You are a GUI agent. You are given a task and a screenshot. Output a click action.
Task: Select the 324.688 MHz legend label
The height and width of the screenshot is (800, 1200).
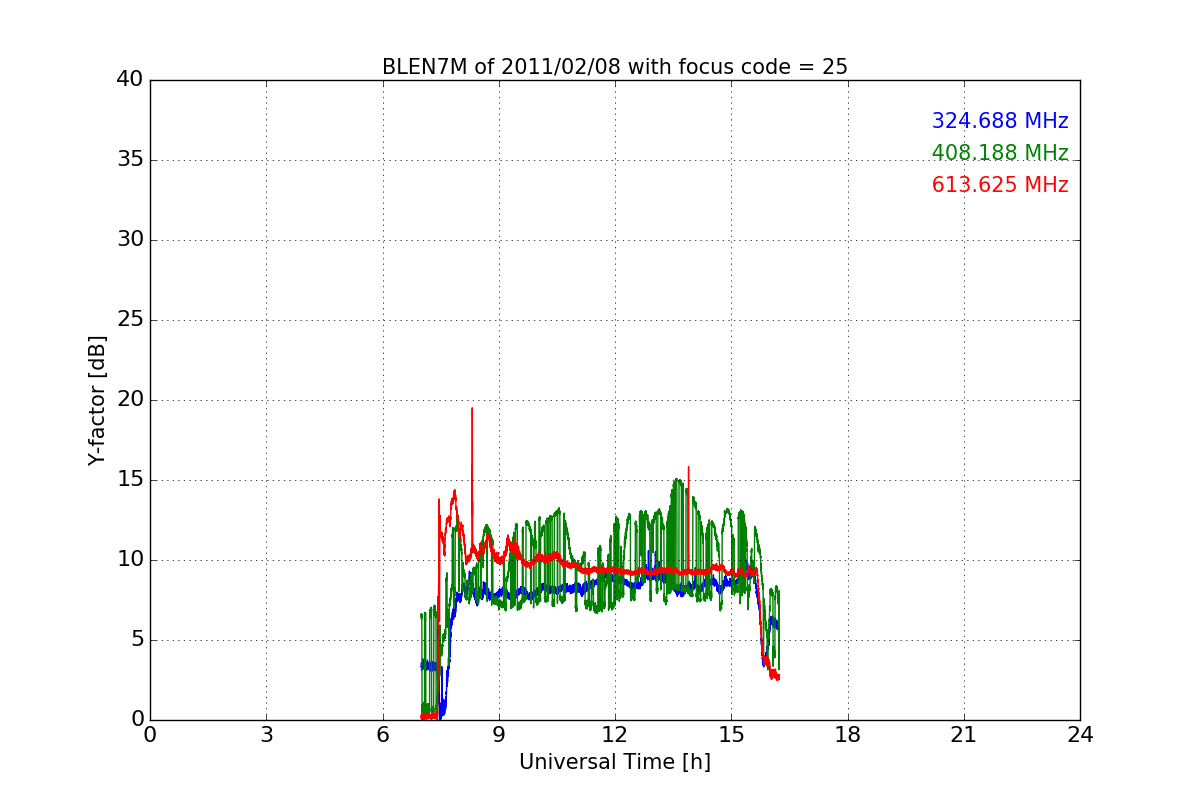point(1000,121)
